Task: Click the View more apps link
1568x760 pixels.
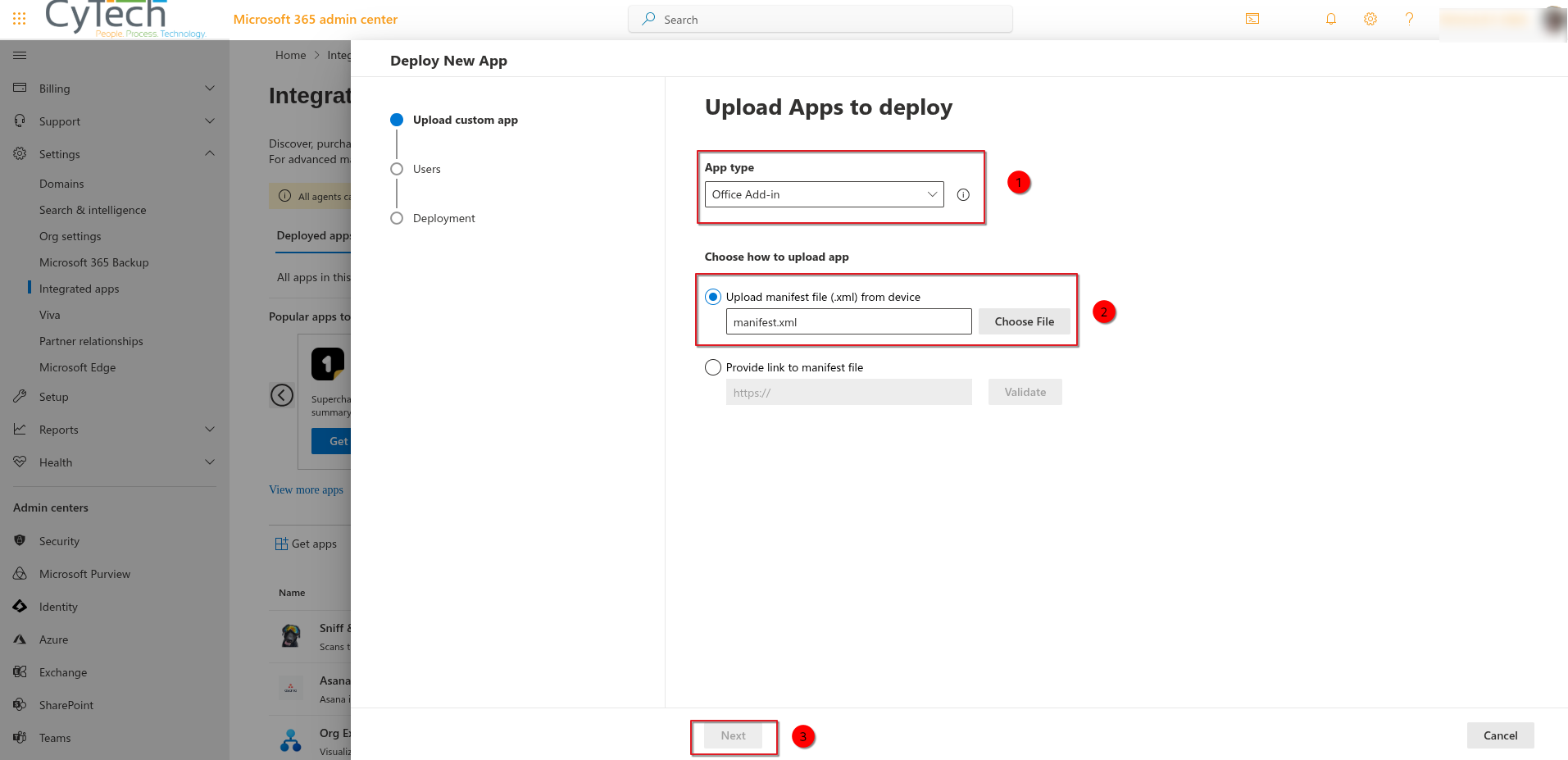Action: [x=307, y=489]
